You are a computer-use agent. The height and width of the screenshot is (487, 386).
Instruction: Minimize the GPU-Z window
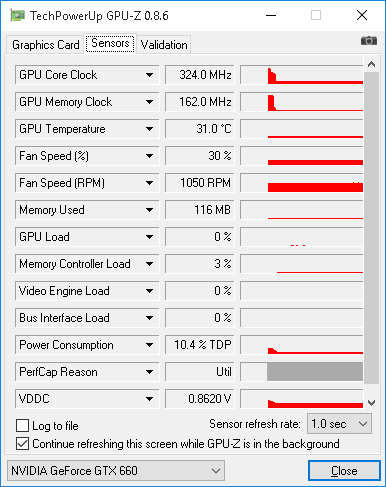click(271, 15)
